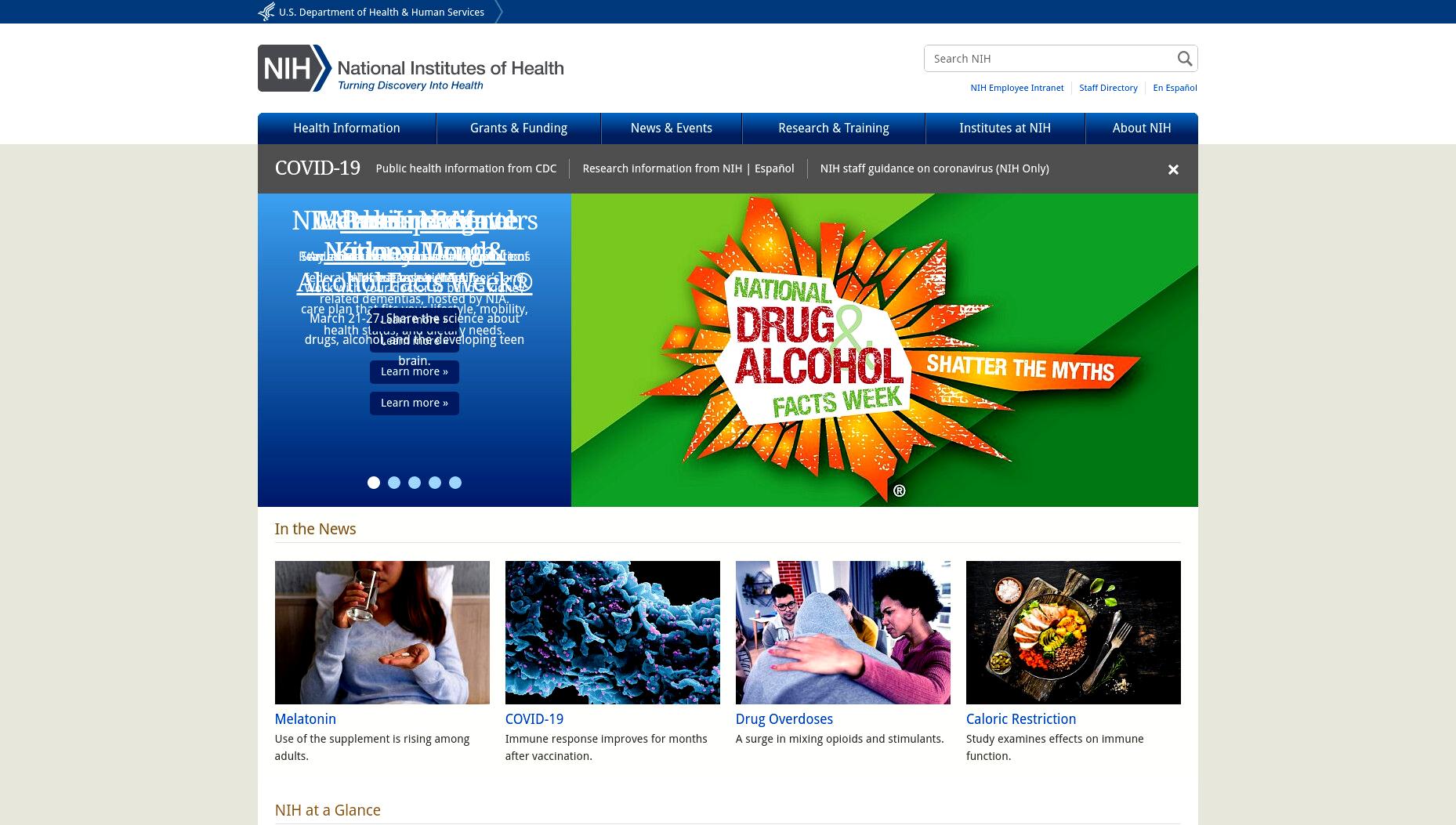Click the search magnifier icon

coord(1184,59)
